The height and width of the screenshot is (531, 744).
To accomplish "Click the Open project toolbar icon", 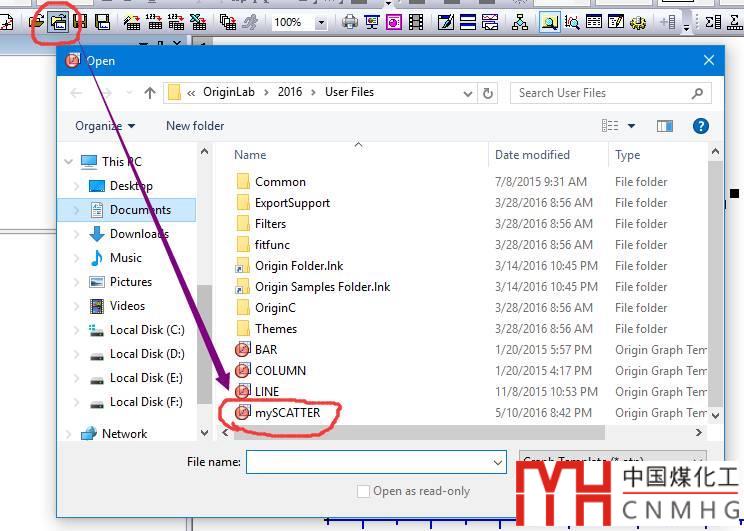I will [x=37, y=22].
